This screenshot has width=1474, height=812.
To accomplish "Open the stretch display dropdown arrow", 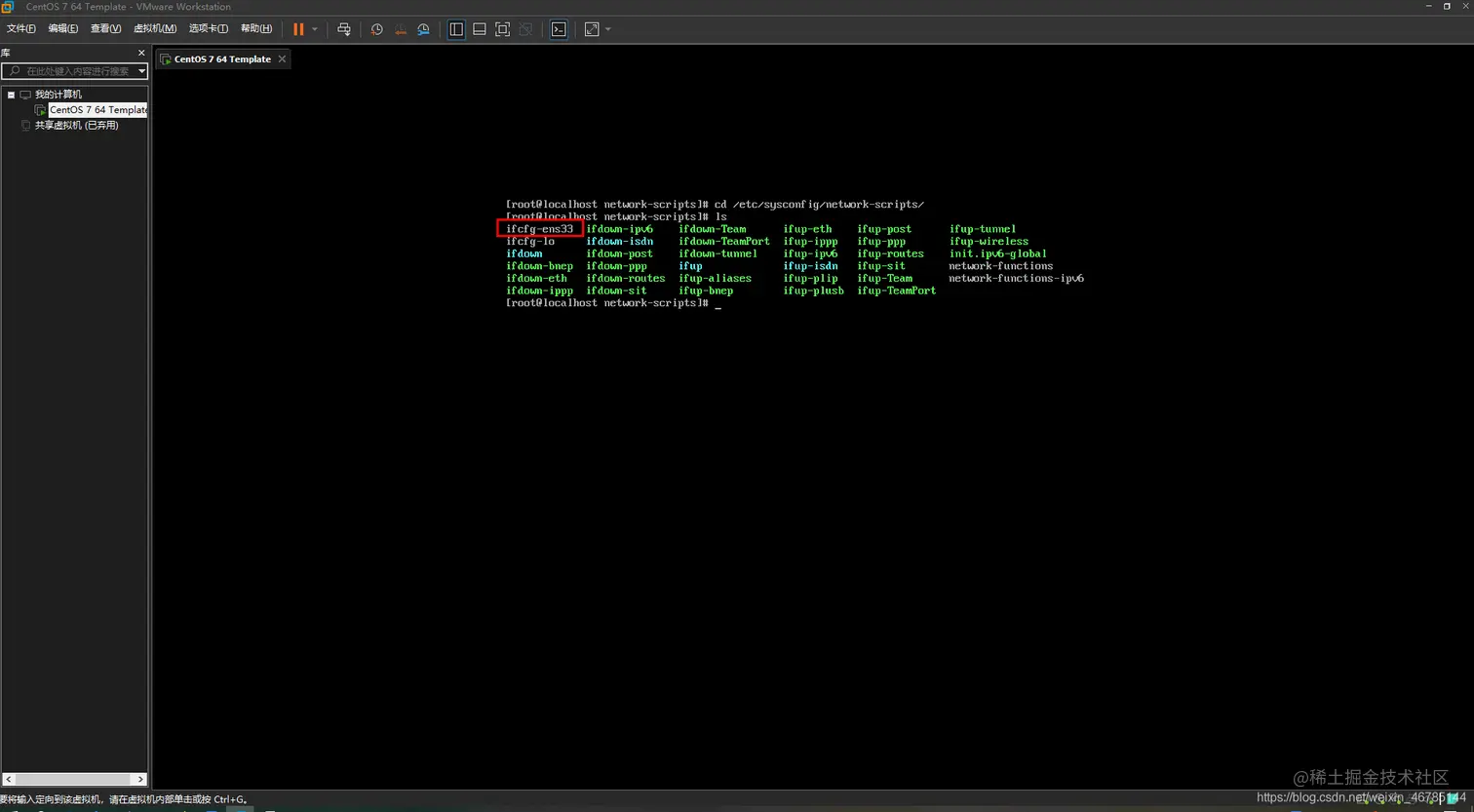I will tap(608, 29).
